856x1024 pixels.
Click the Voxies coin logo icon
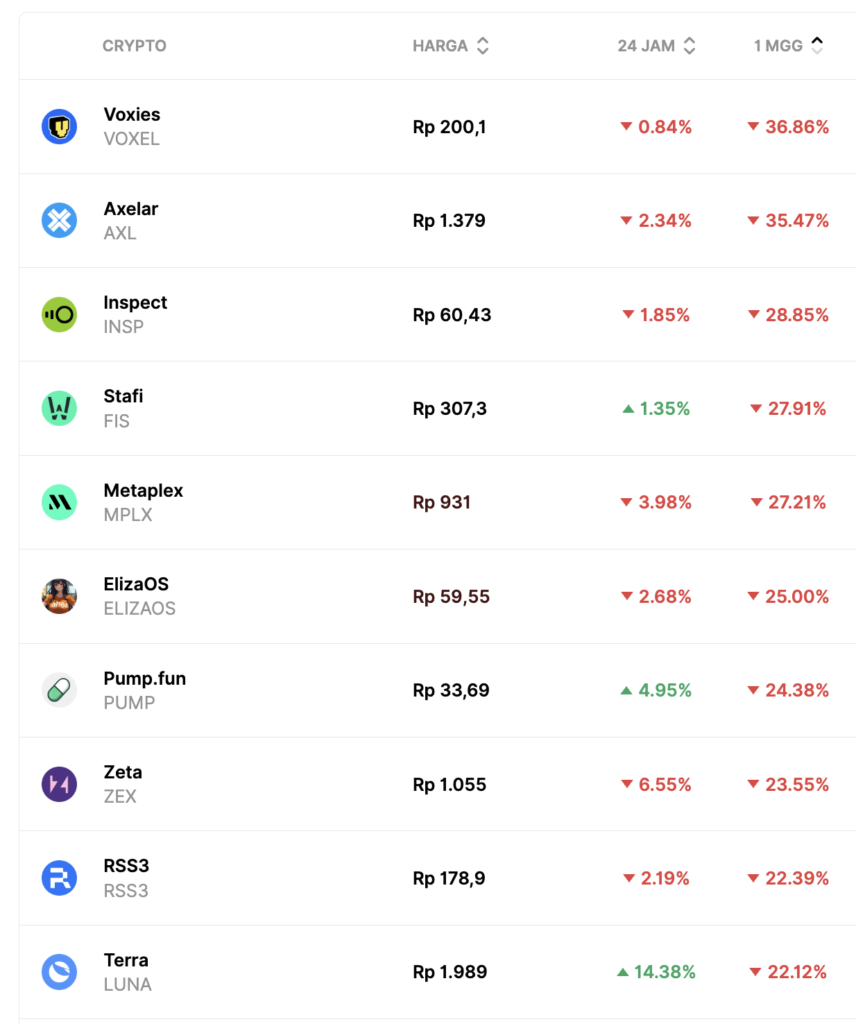click(x=59, y=127)
